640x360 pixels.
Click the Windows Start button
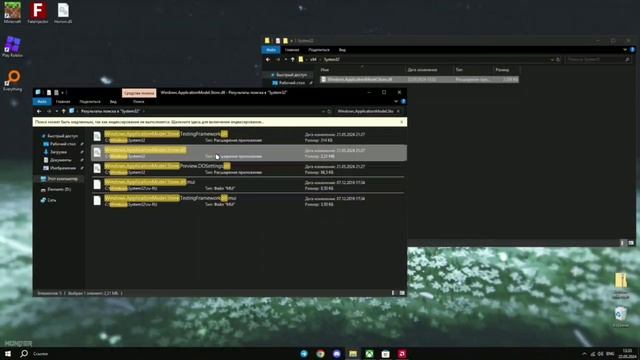pyautogui.click(x=8, y=353)
